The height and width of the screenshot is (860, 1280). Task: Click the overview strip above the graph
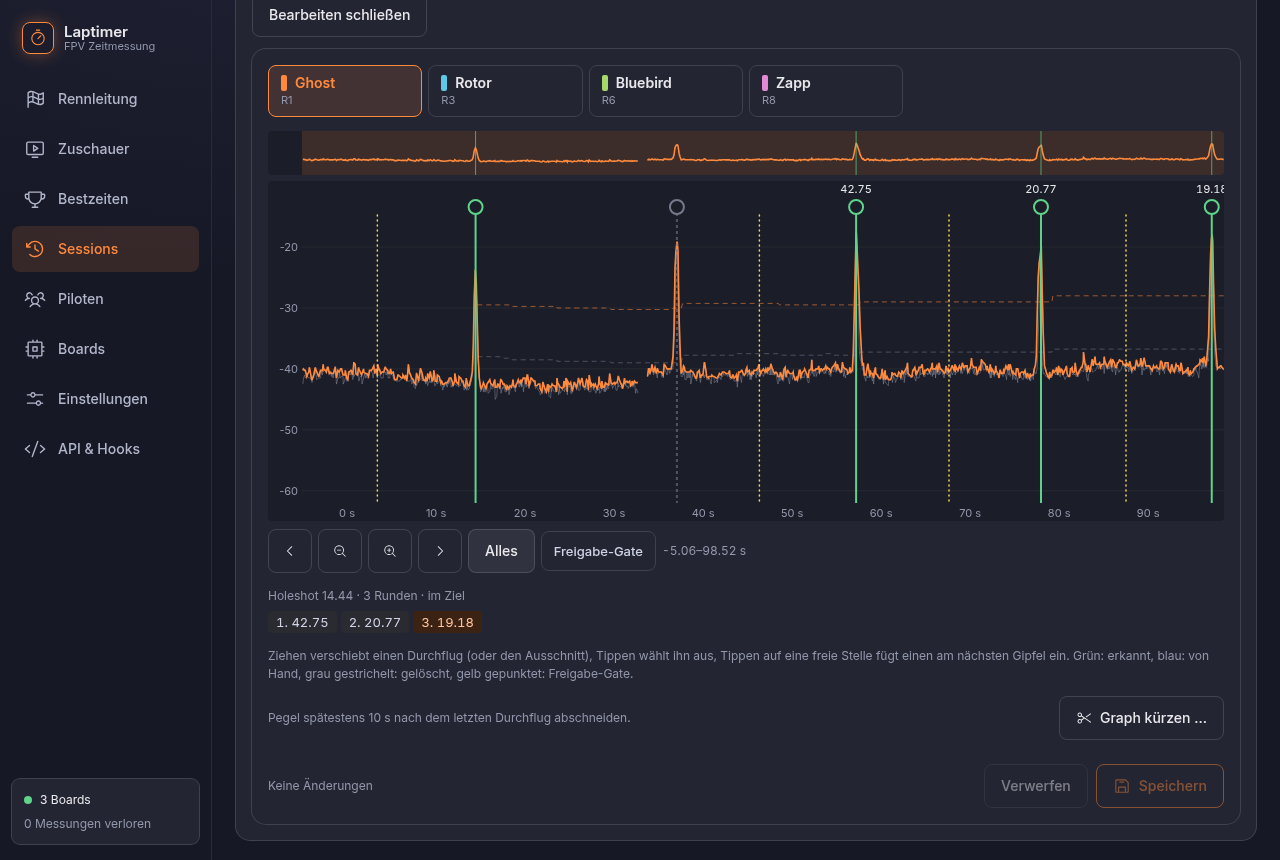point(746,153)
